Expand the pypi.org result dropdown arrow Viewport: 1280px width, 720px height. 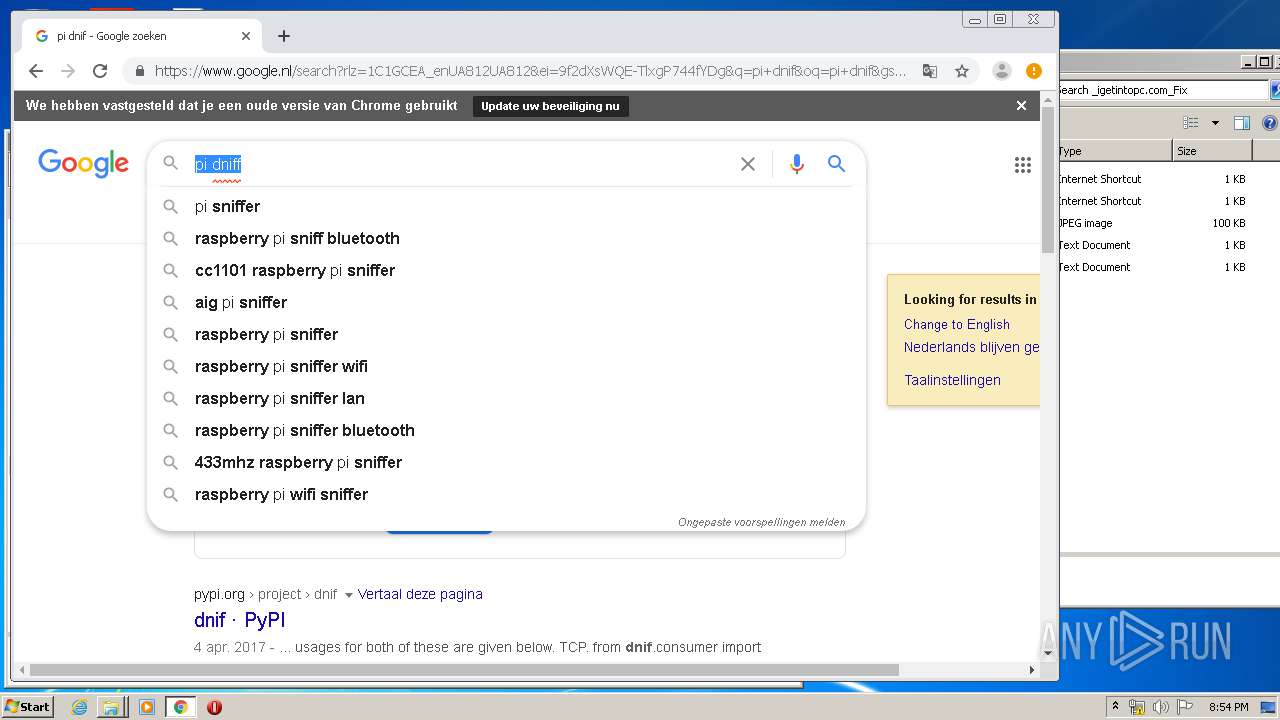tap(348, 595)
